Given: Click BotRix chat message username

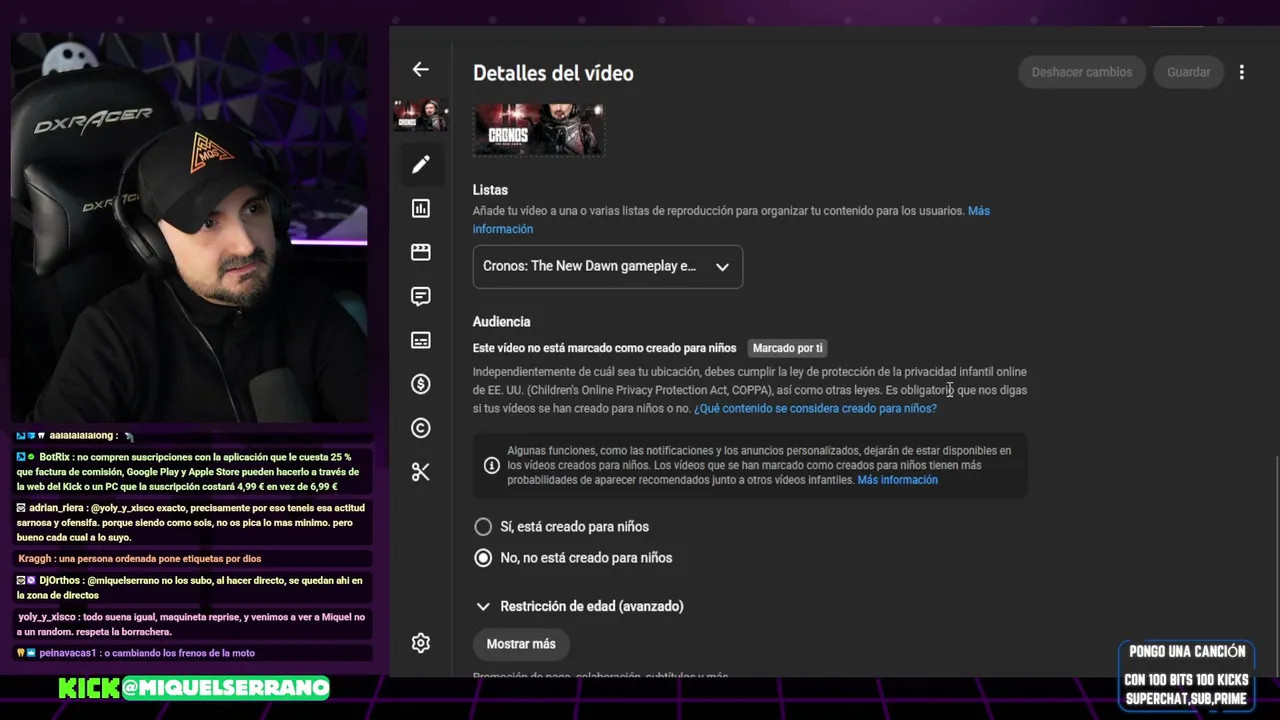Looking at the screenshot, I should [54, 457].
